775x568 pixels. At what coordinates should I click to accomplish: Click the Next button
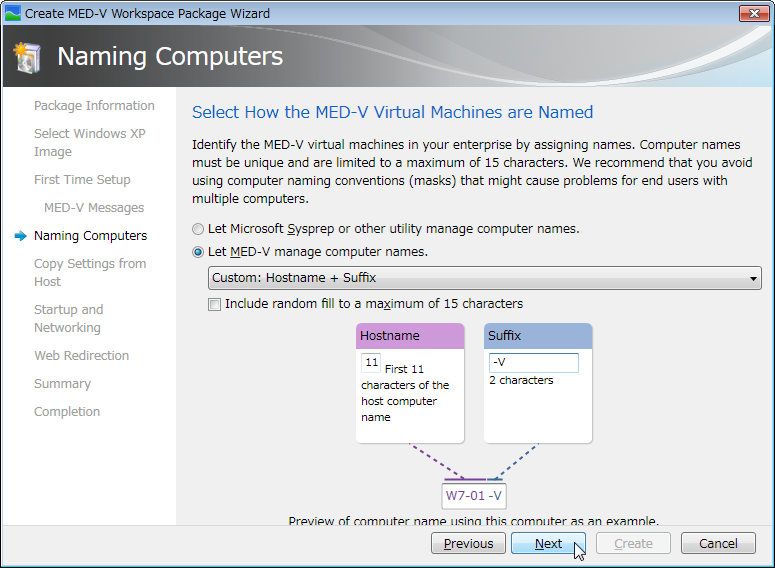(x=548, y=543)
